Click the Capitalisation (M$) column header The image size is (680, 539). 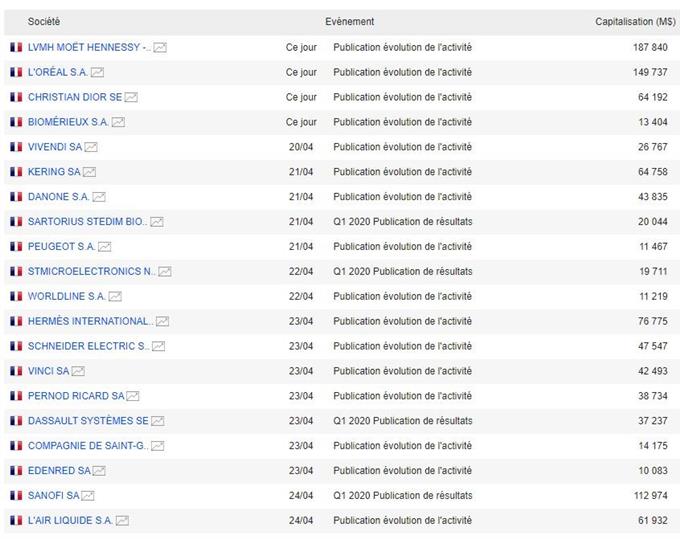pyautogui.click(x=635, y=22)
